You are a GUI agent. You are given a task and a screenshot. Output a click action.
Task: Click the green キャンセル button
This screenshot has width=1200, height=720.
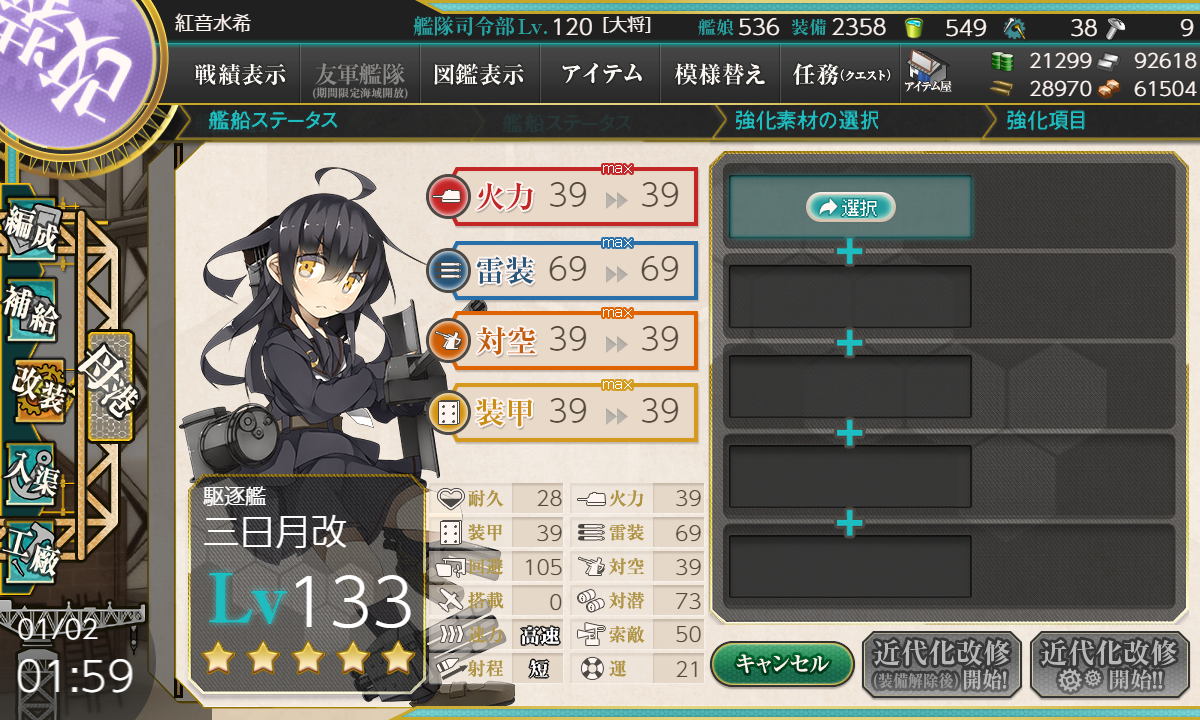[x=782, y=663]
